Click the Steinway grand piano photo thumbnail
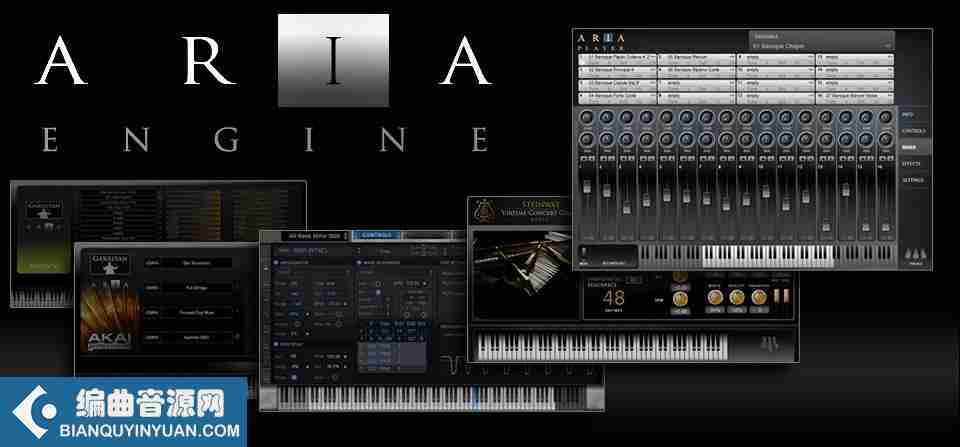The width and height of the screenshot is (960, 447). pos(525,274)
